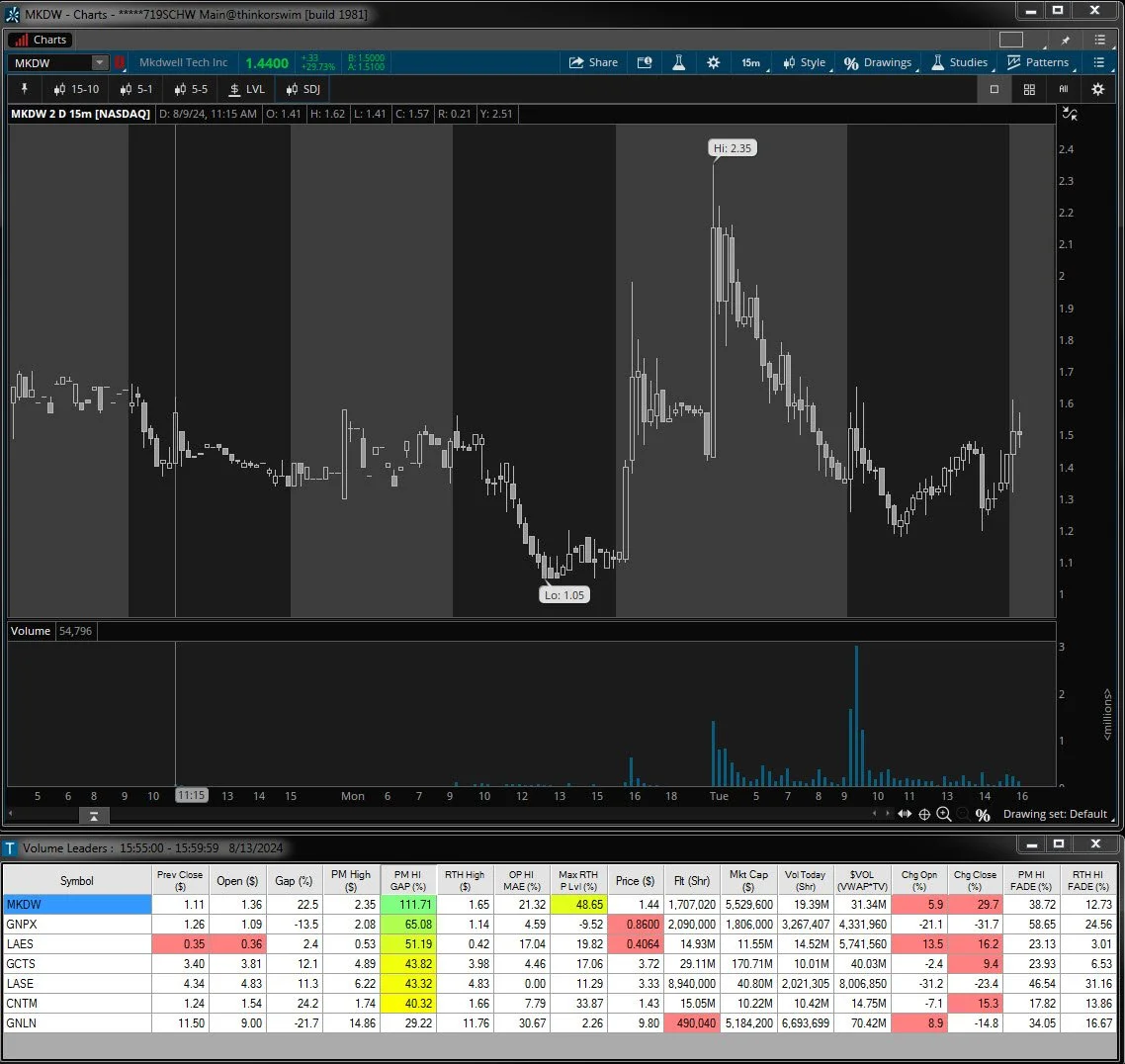
Task: Click the quick time frames clock icon
Action: [x=645, y=62]
